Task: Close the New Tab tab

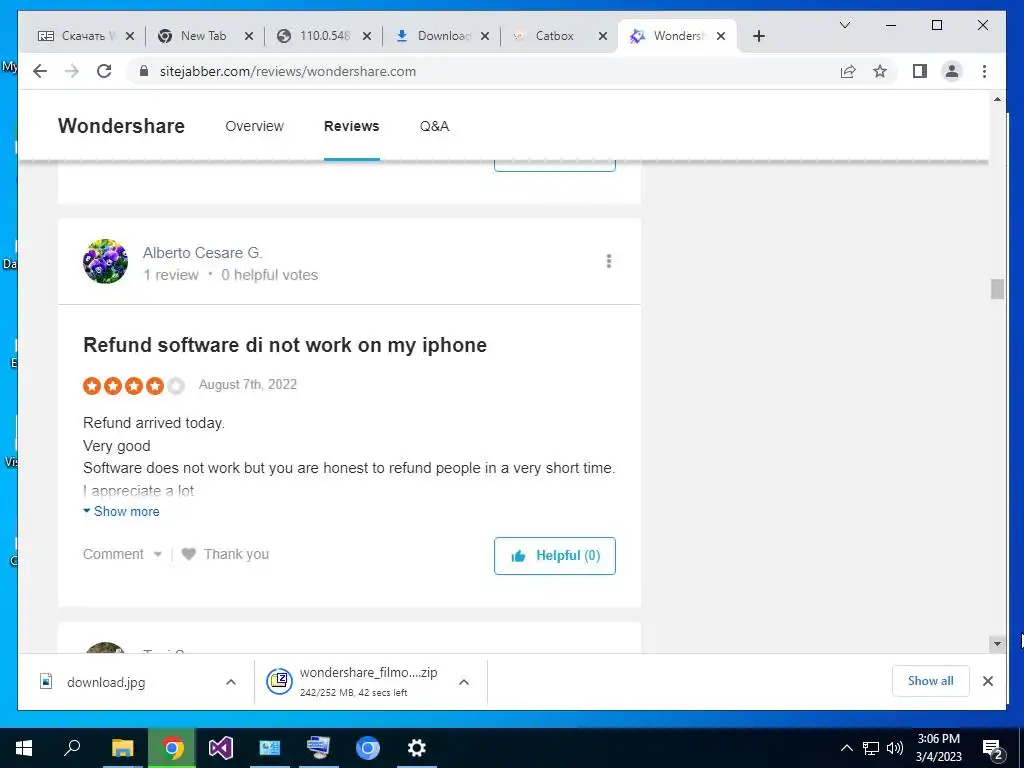Action: 249,37
